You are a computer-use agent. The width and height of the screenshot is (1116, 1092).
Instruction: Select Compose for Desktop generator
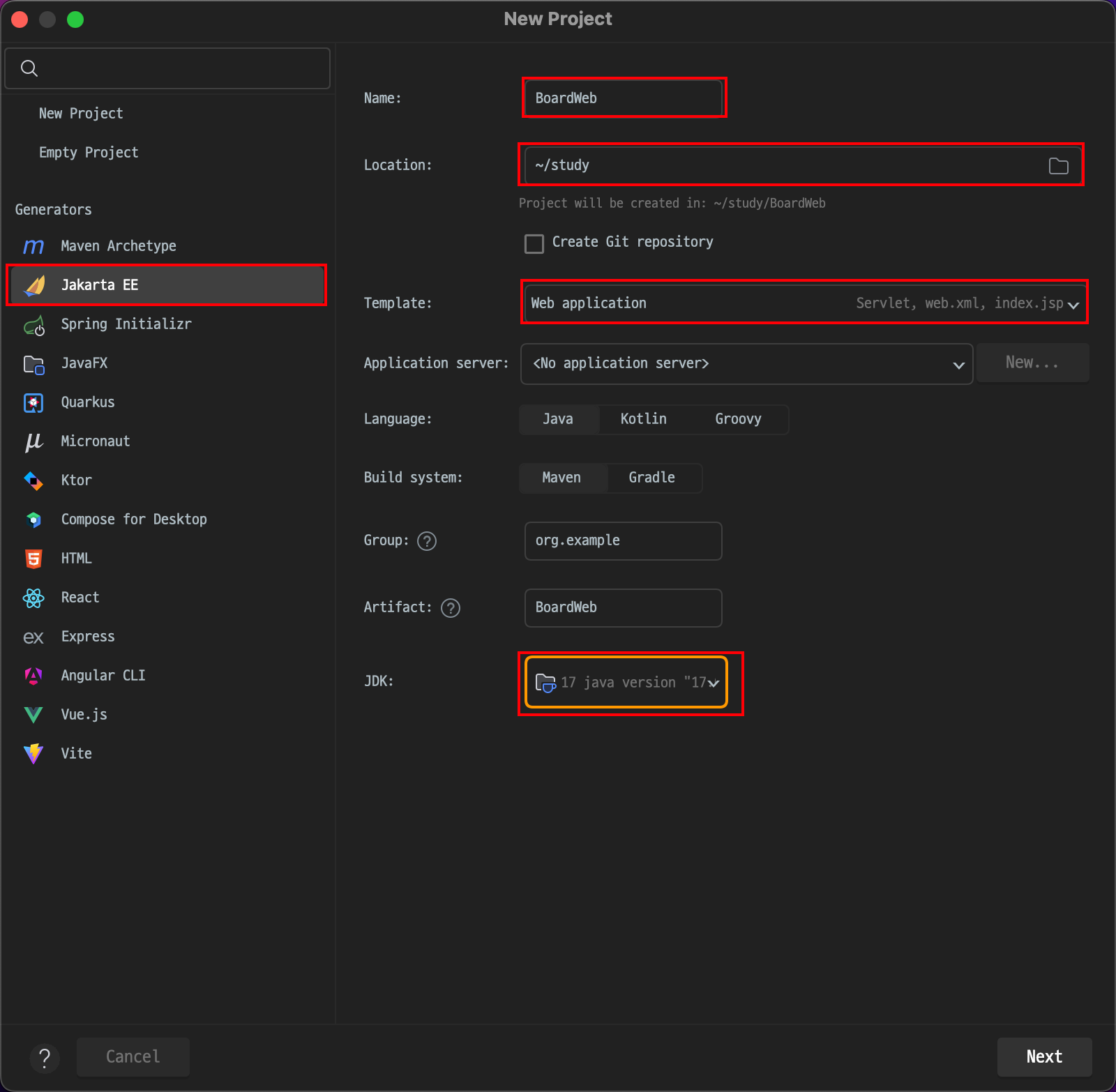click(x=166, y=520)
